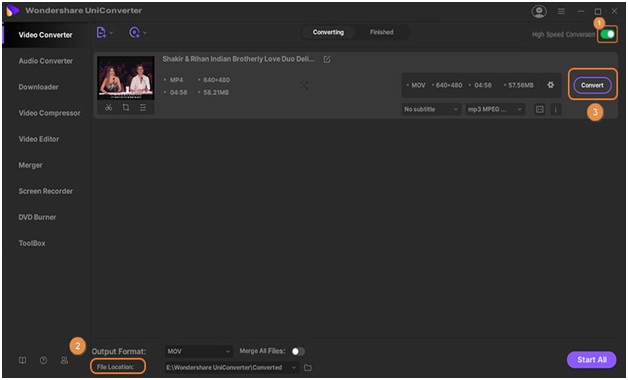Open the user account icon
628x380 pixels.
click(539, 12)
